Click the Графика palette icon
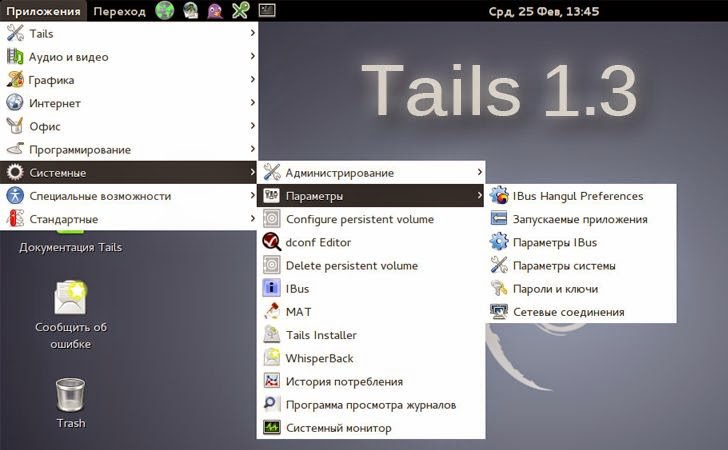This screenshot has width=728, height=450. tap(14, 80)
